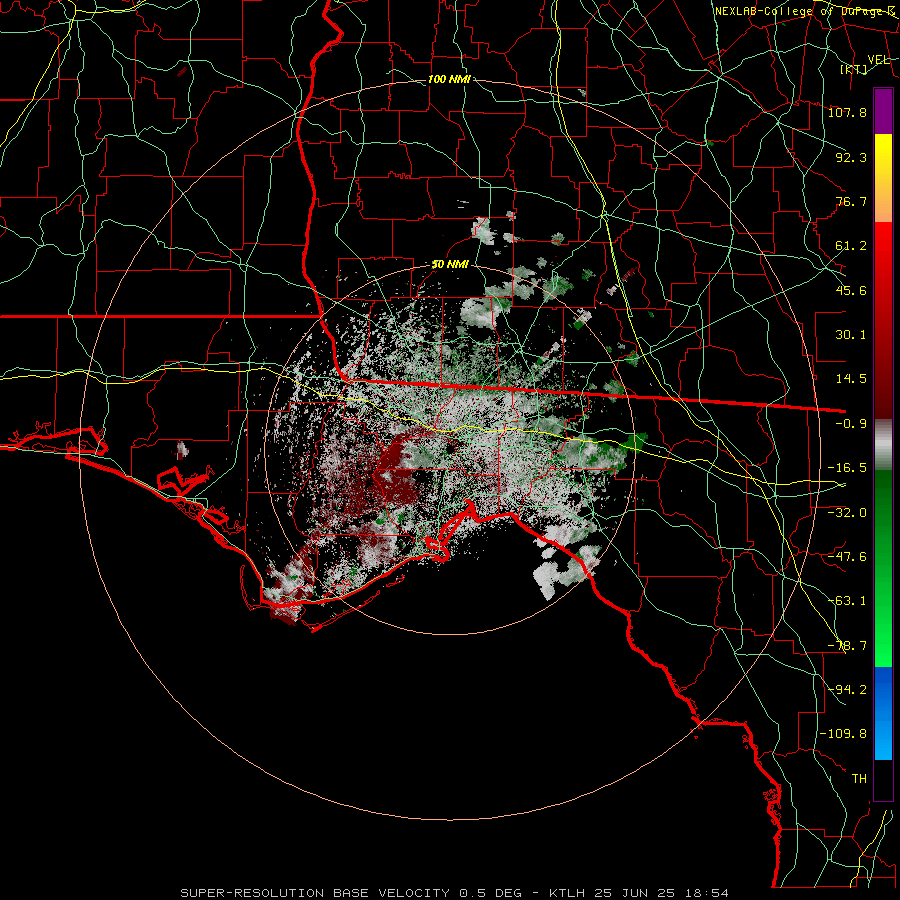Select the -63.1 velocity scale value

(x=847, y=601)
